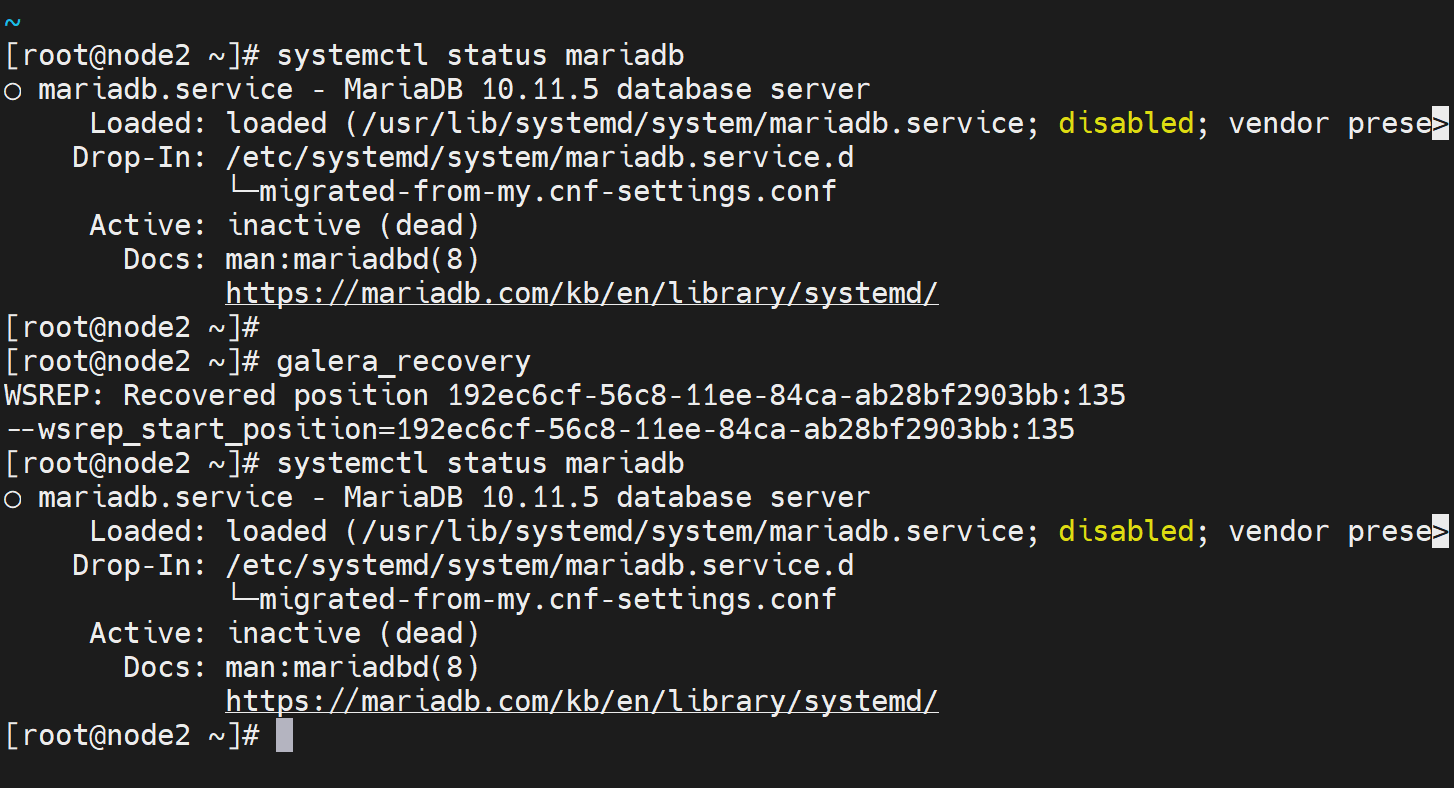Click the first man:mariadbd(8) docs reference
Viewport: 1454px width, 788px height.
[353, 260]
